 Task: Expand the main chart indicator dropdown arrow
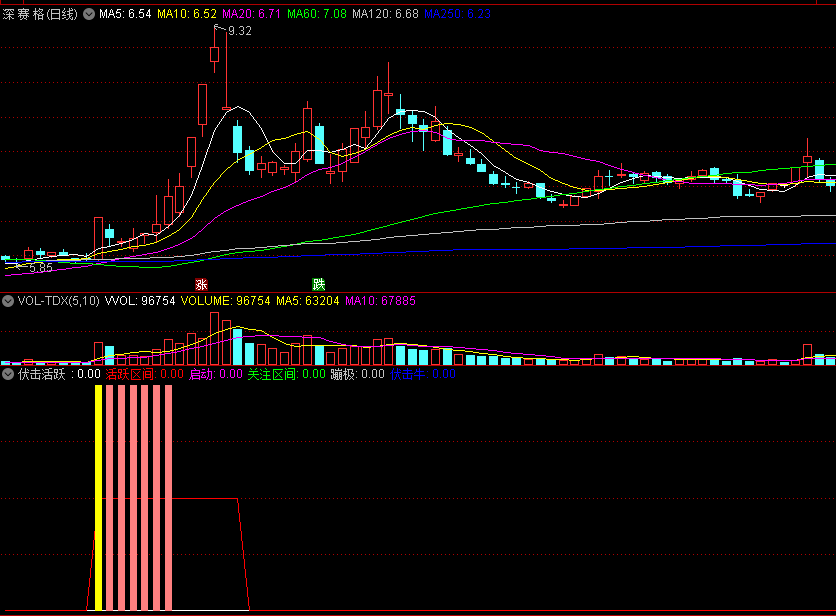coord(89,14)
